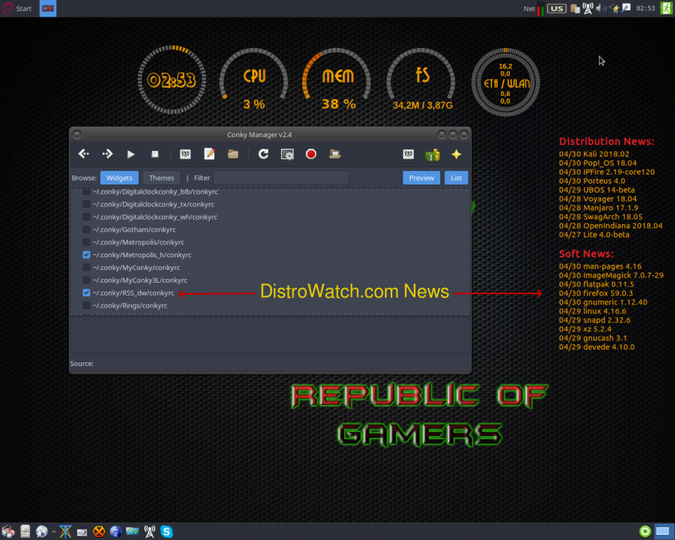Go to previous widget arrow

(84, 154)
